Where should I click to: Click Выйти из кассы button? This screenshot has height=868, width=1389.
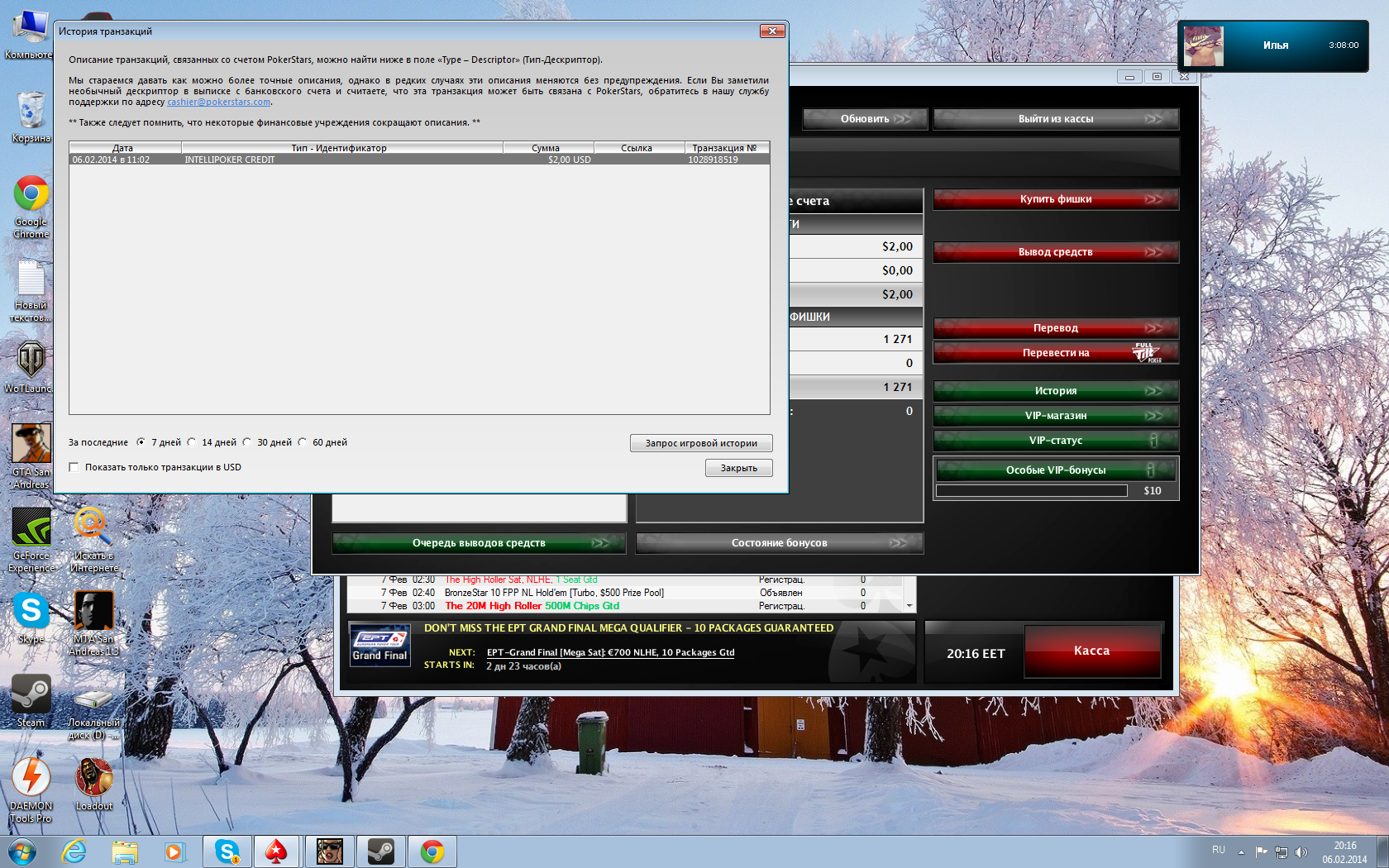pyautogui.click(x=1056, y=119)
